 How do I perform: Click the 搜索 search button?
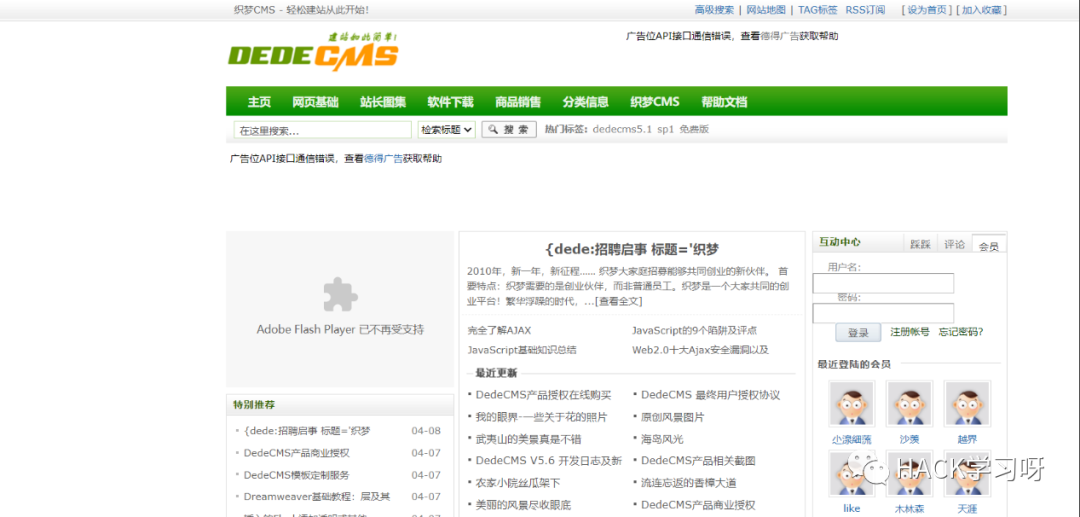coord(509,129)
